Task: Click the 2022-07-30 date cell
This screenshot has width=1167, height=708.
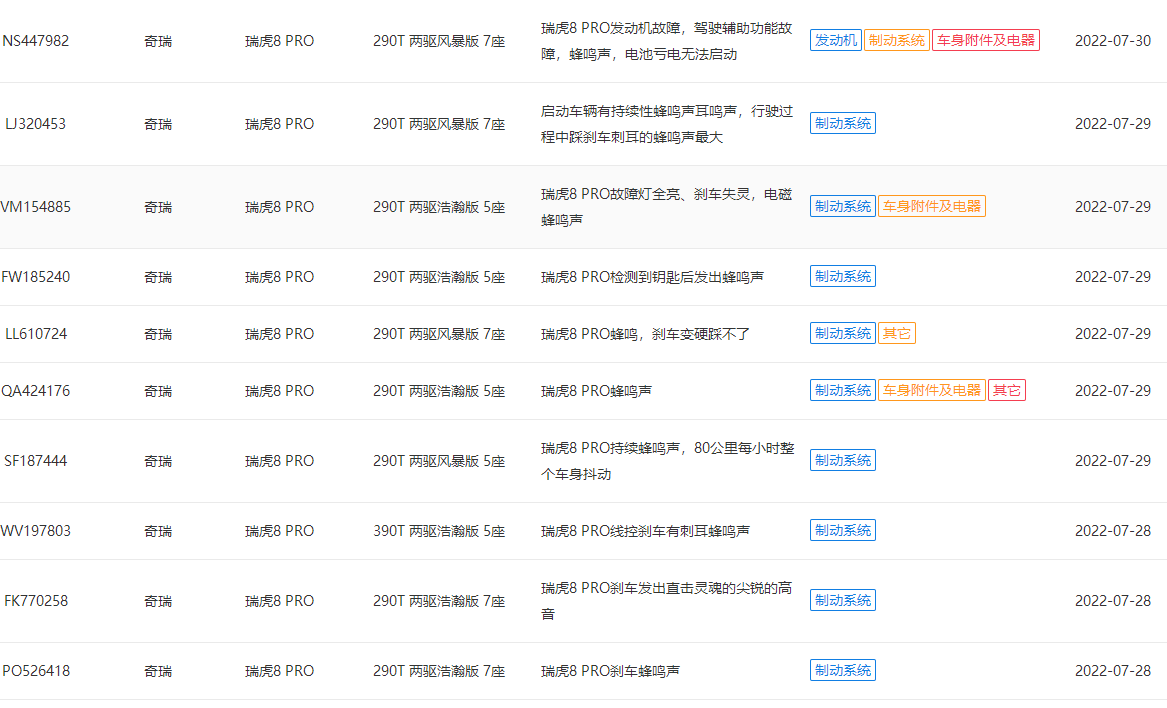Action: click(x=1112, y=41)
